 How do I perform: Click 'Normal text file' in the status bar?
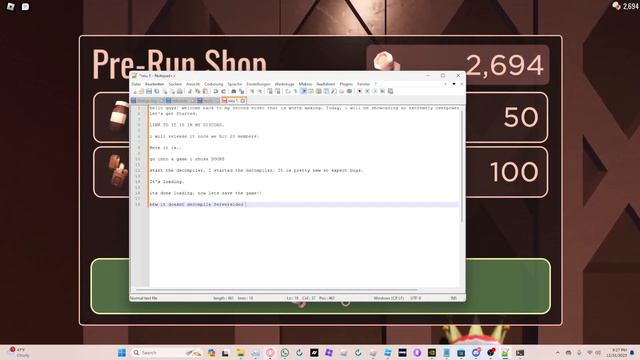click(x=144, y=298)
